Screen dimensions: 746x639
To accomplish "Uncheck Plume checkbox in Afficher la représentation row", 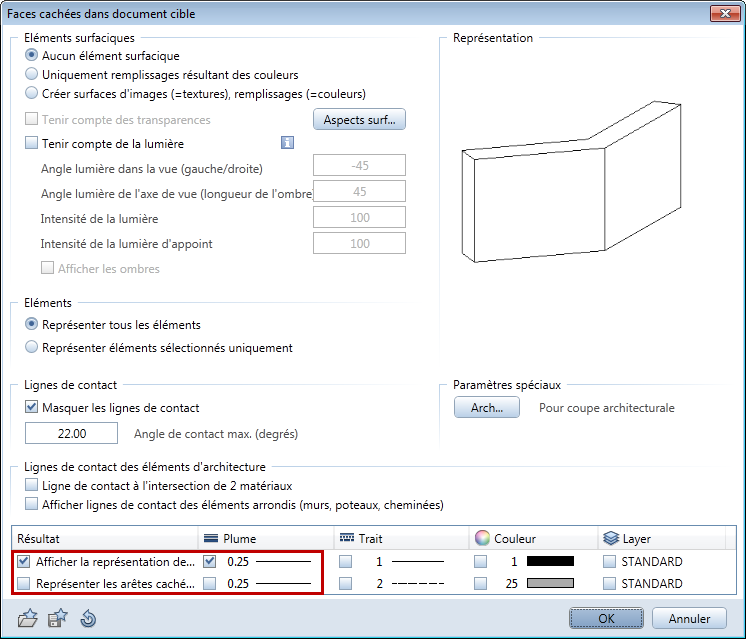I will pos(209,561).
